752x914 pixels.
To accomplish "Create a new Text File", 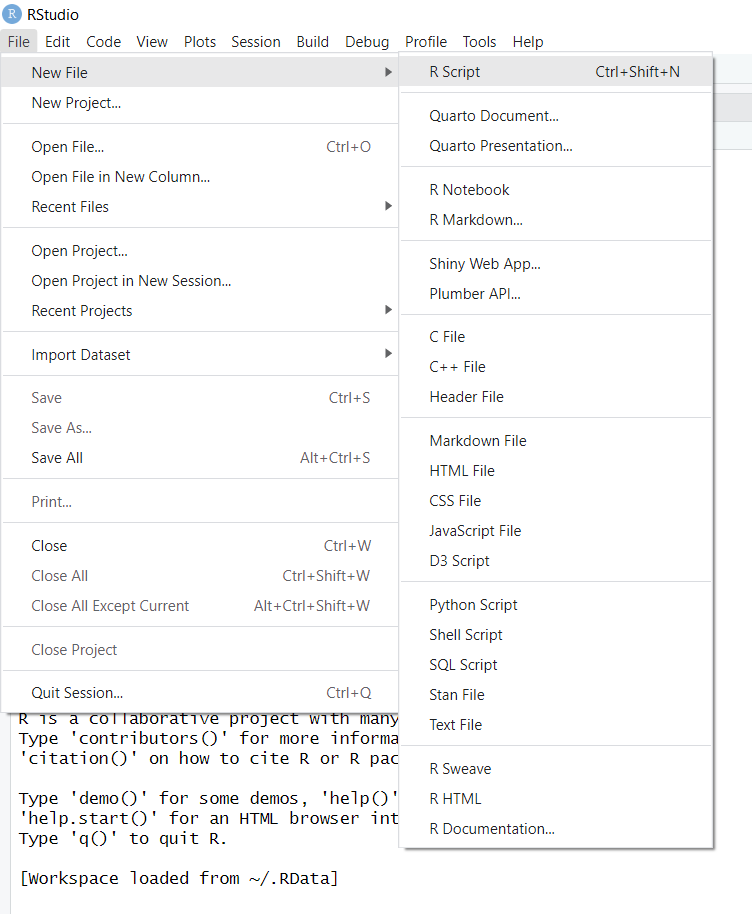I will (x=556, y=725).
